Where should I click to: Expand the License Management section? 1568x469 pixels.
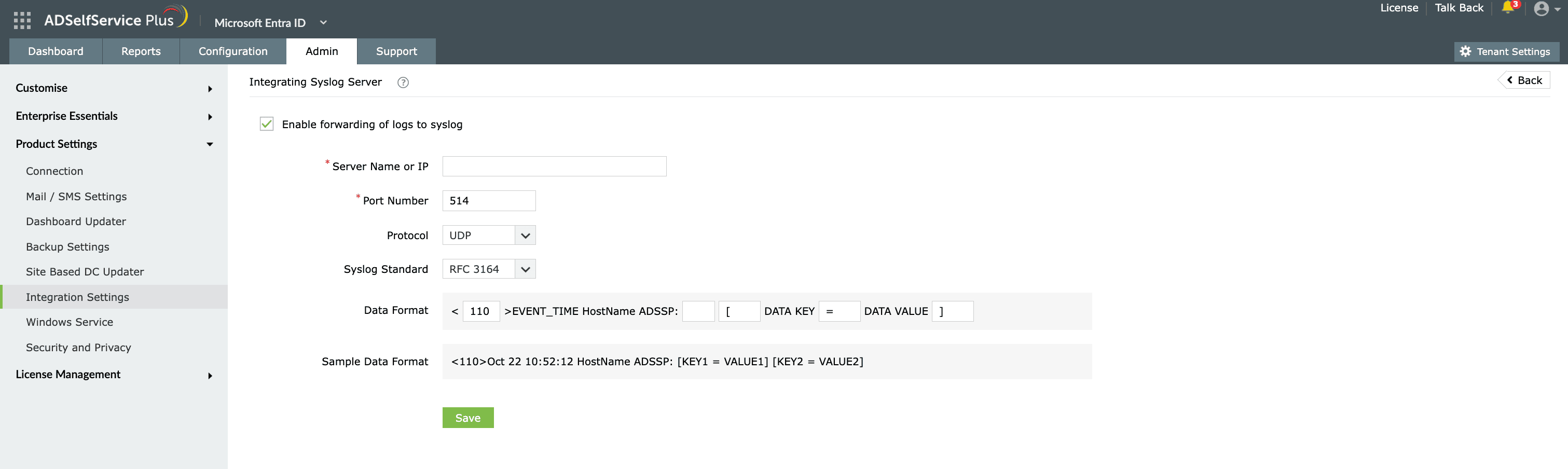pos(114,375)
